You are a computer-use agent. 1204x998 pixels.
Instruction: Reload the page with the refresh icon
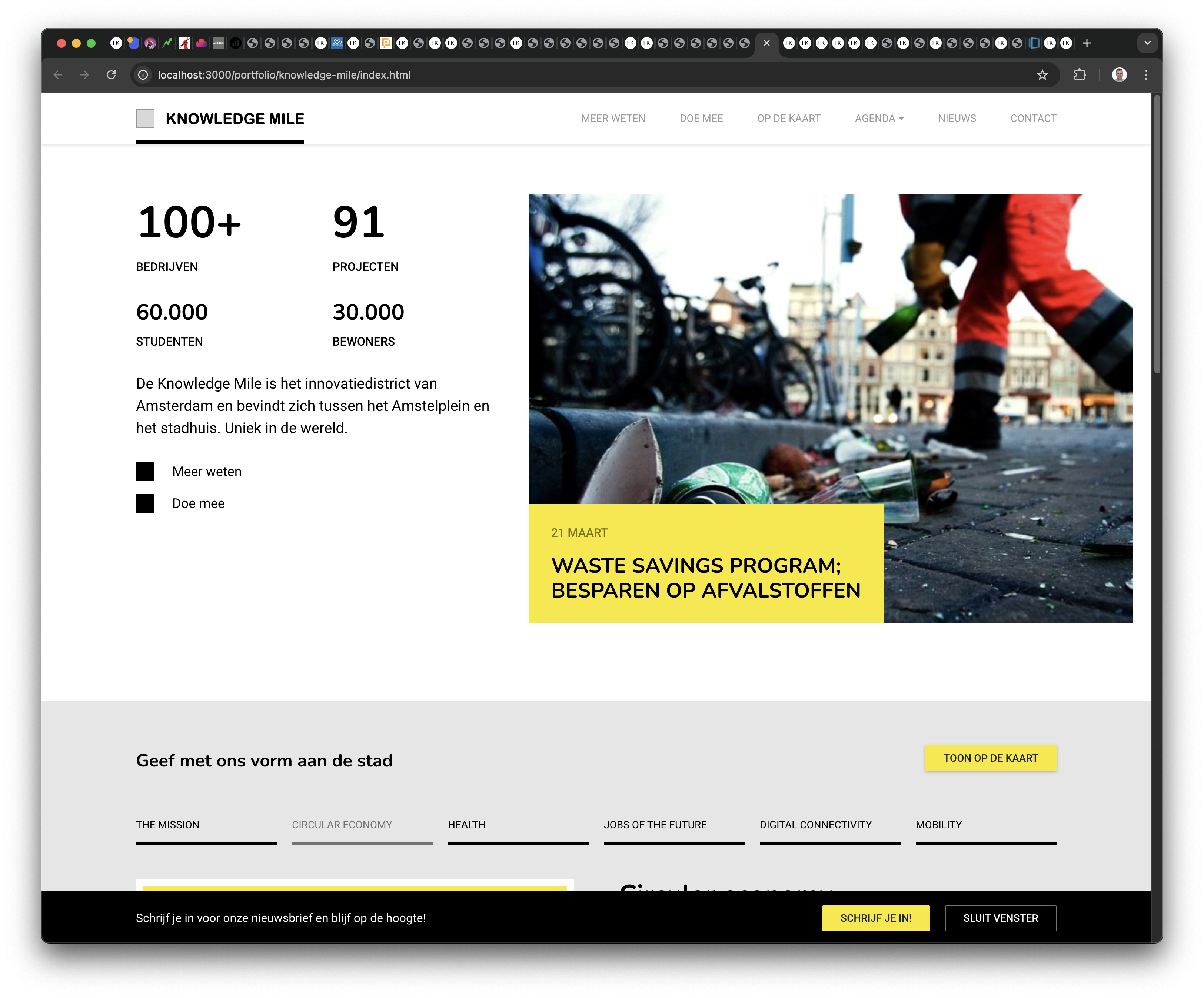pos(111,75)
